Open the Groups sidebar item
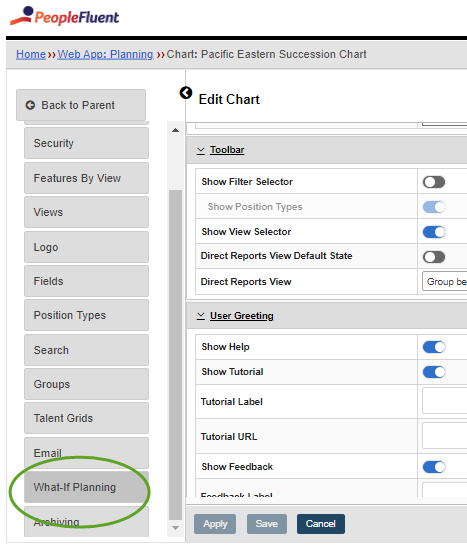The height and width of the screenshot is (549, 467). [x=86, y=384]
